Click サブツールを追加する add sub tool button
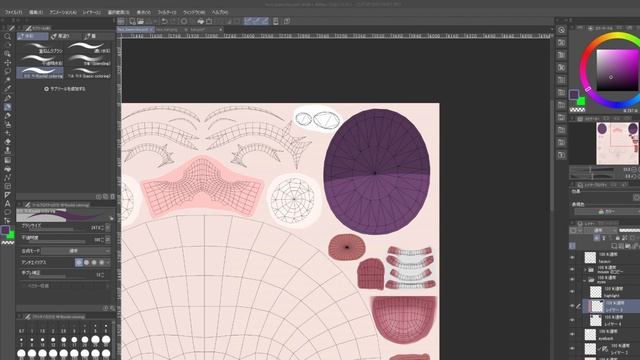Screen dimensions: 640x360 click(64, 89)
